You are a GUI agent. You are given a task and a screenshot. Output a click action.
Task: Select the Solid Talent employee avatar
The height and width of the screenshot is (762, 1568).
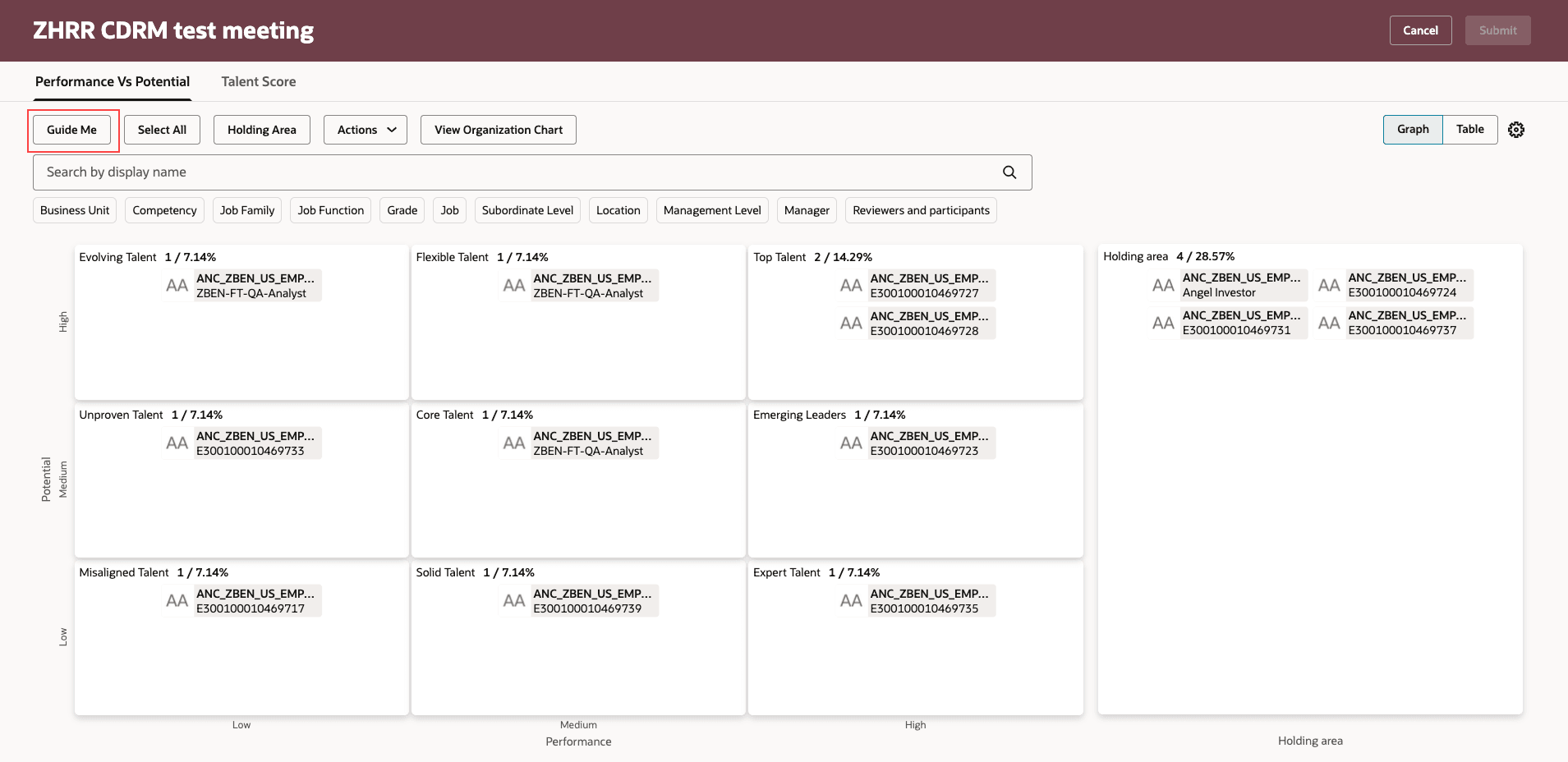point(514,600)
